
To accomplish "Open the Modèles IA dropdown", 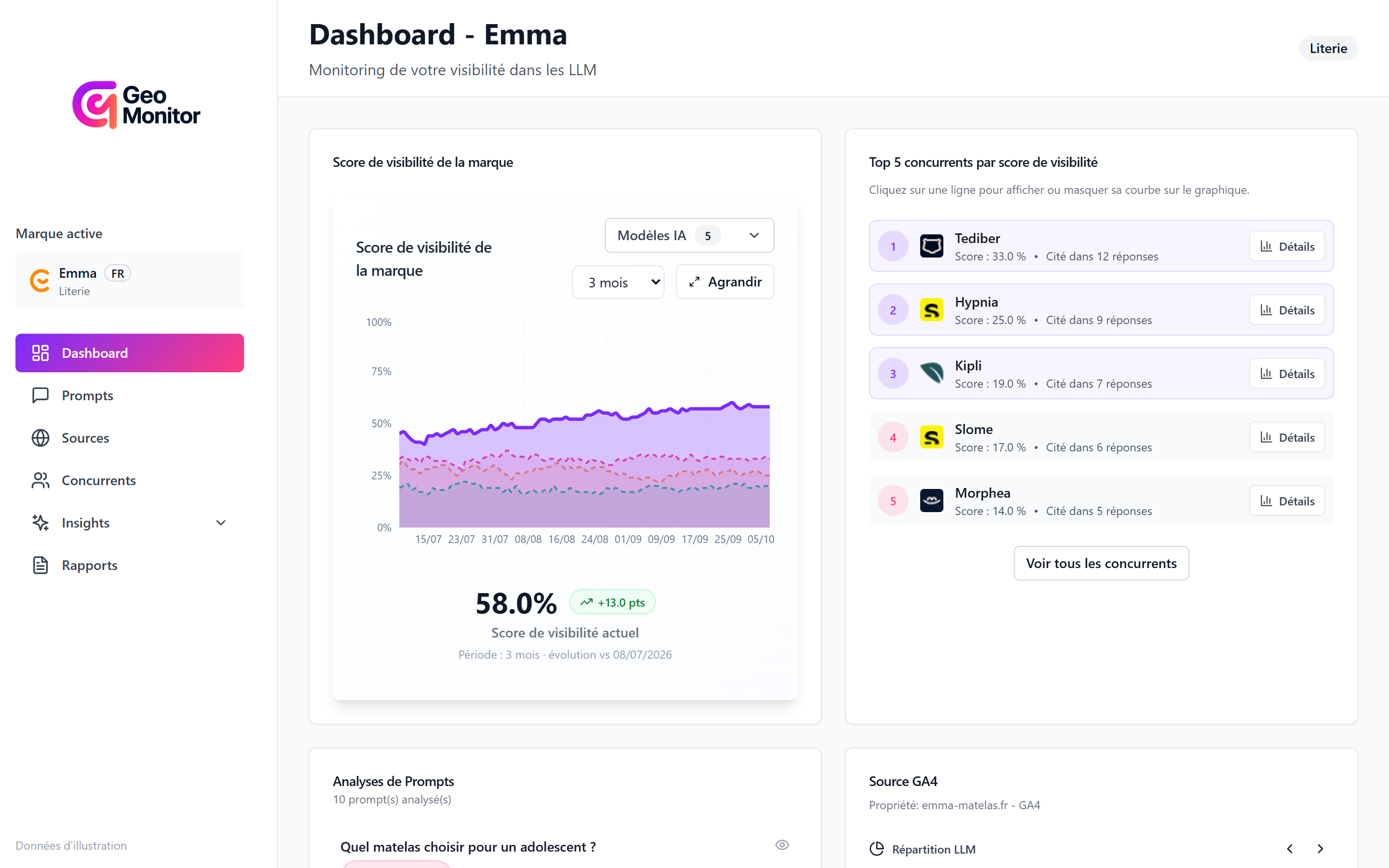I will [689, 235].
